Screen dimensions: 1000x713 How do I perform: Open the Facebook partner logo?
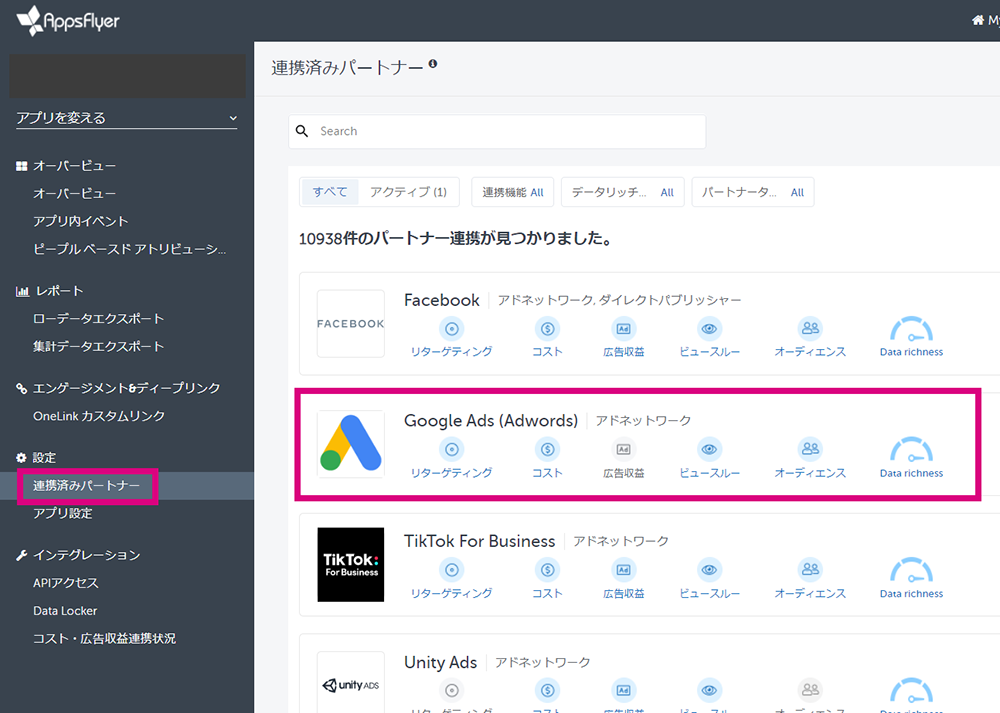tap(351, 323)
